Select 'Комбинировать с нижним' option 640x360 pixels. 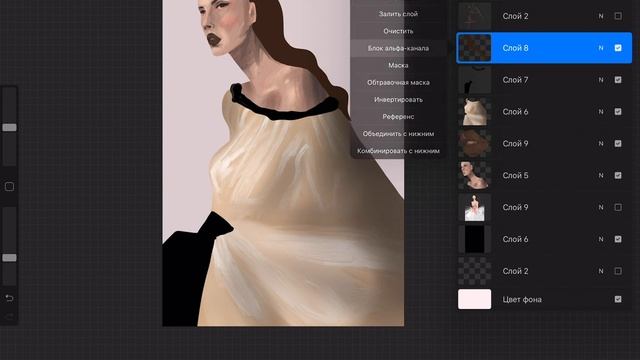[398, 151]
